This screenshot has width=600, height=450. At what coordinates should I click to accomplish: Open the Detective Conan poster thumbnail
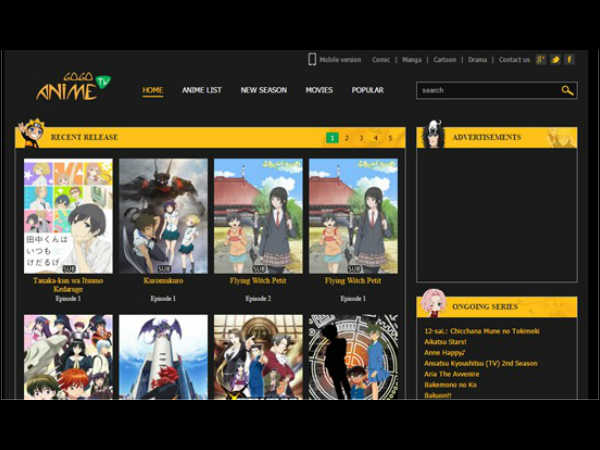[x=353, y=357]
